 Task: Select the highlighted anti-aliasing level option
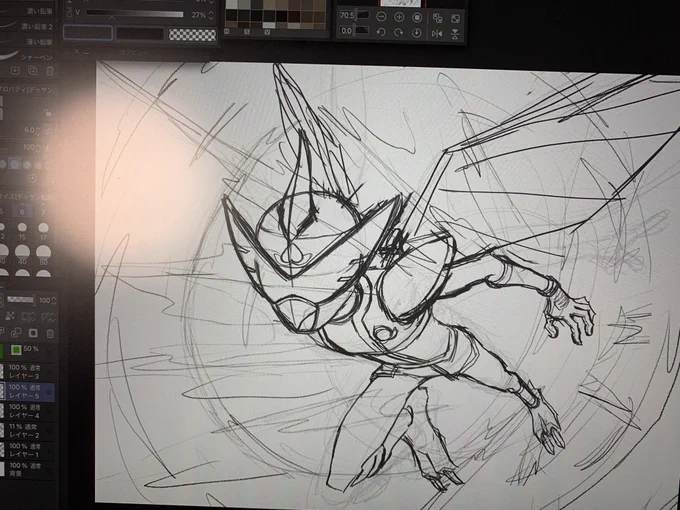(x=15, y=164)
